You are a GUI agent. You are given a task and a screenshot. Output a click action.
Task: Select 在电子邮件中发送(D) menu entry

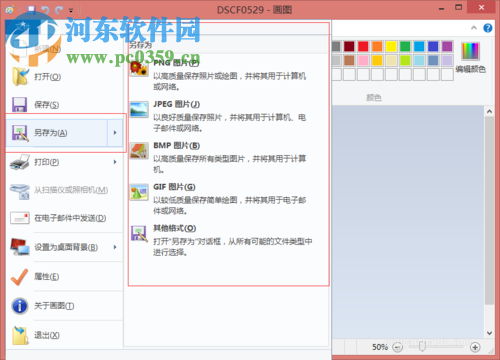pyautogui.click(x=64, y=218)
